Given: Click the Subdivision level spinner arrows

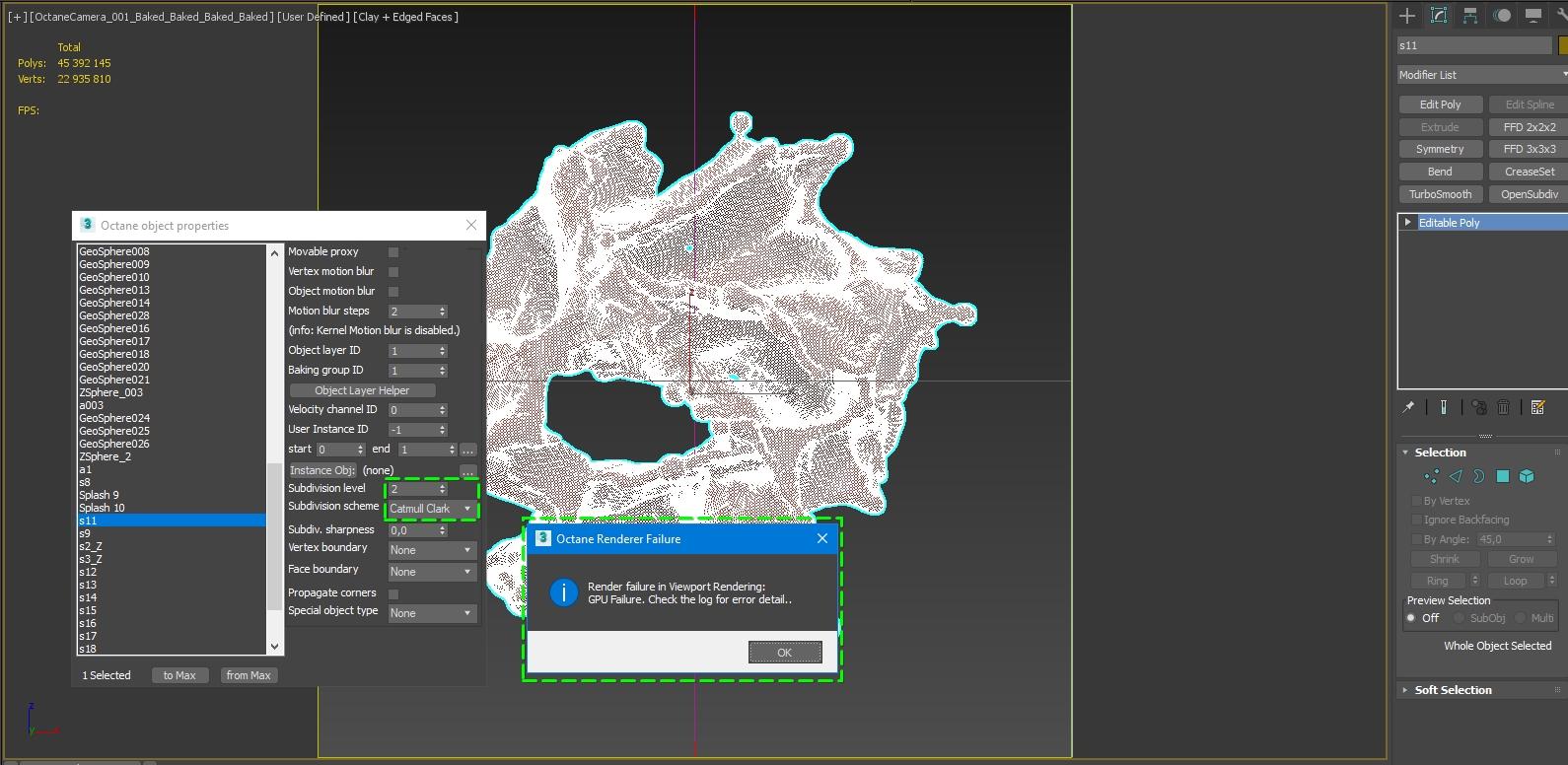Looking at the screenshot, I should pyautogui.click(x=443, y=489).
